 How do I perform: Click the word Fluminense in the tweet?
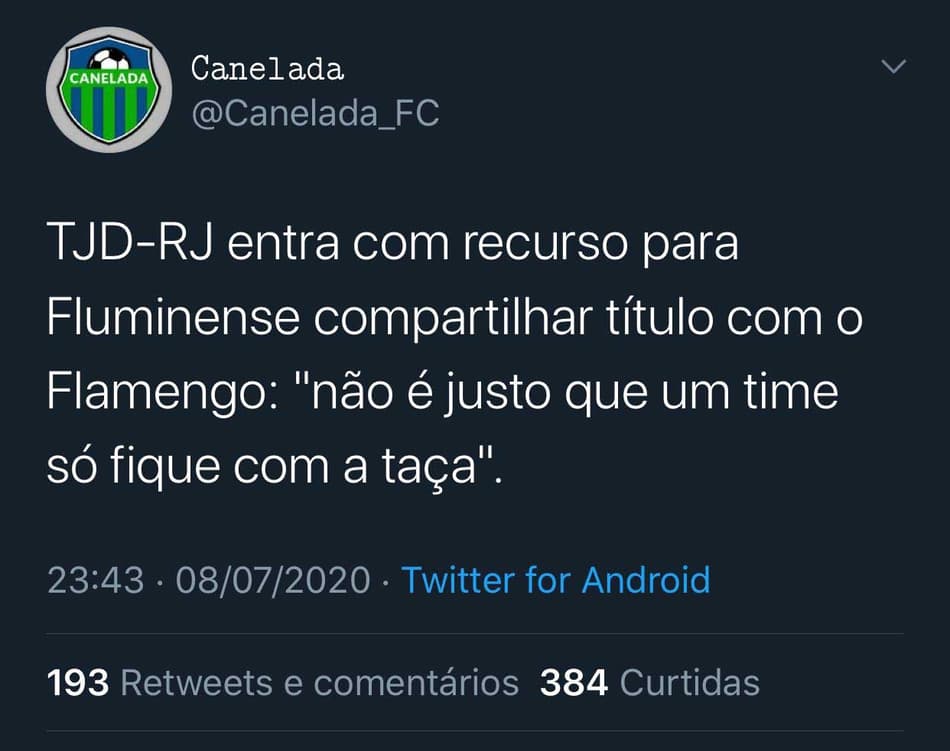coord(173,317)
